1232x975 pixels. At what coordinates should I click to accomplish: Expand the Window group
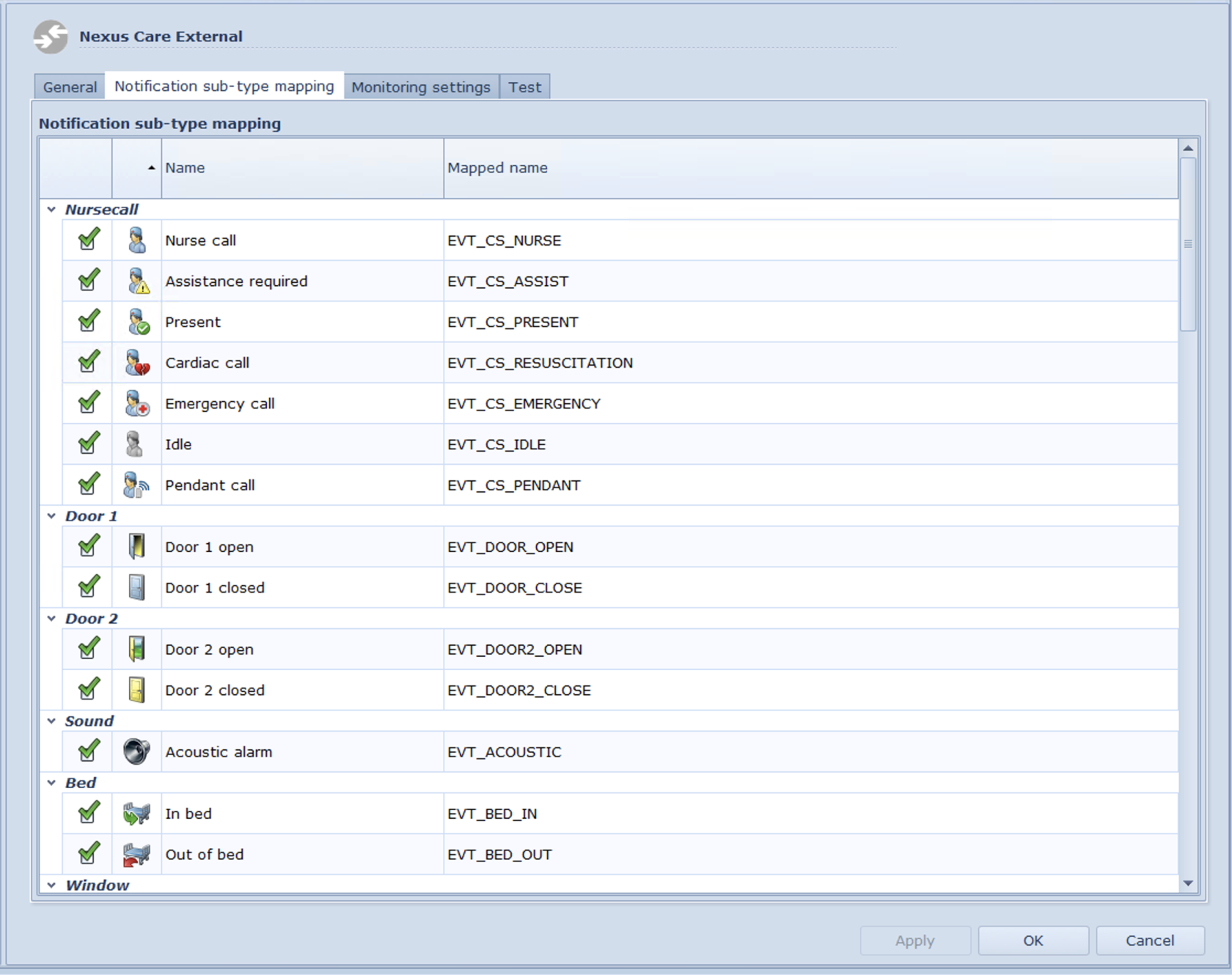click(x=51, y=885)
